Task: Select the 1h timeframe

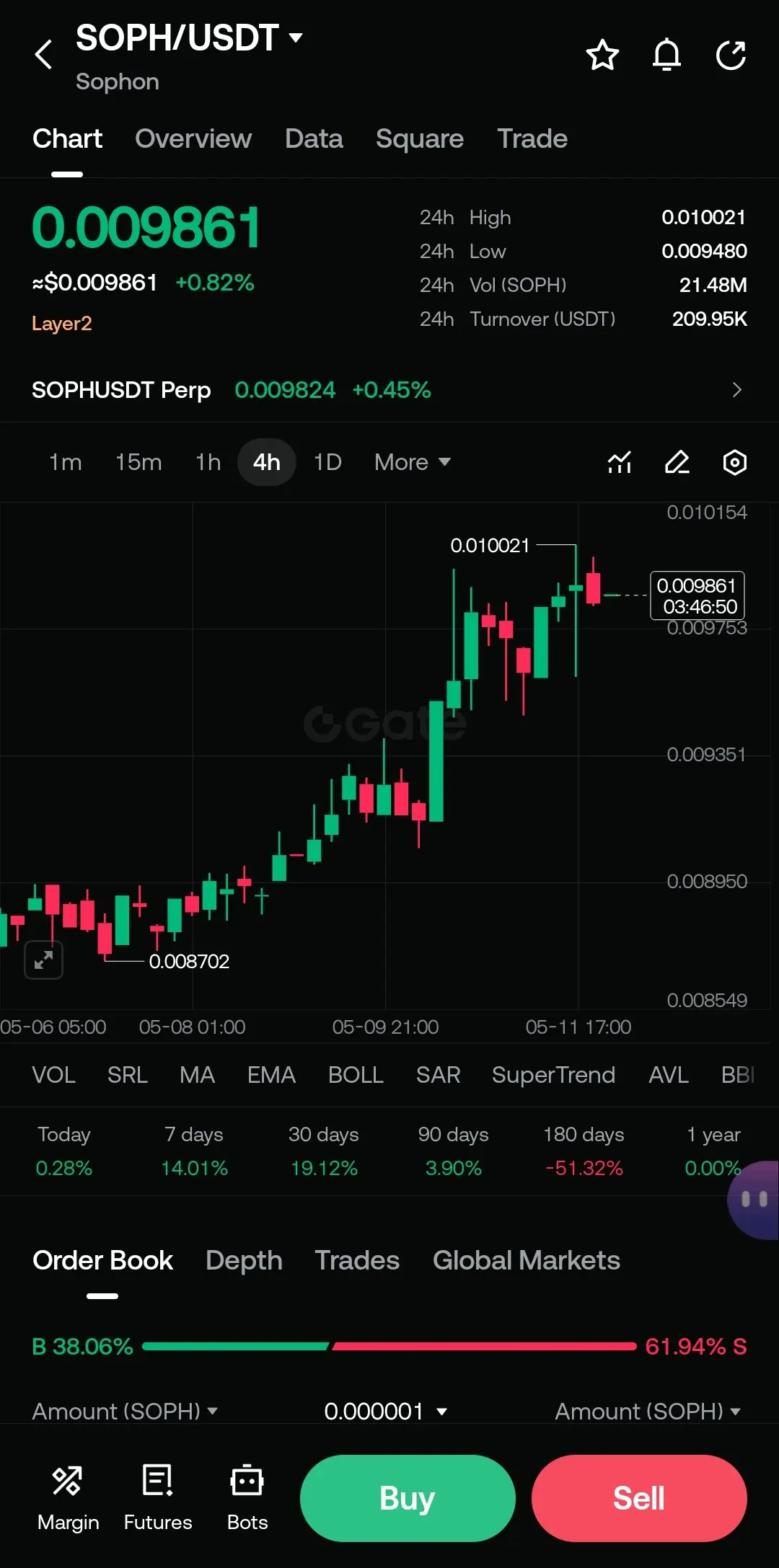Action: [208, 462]
